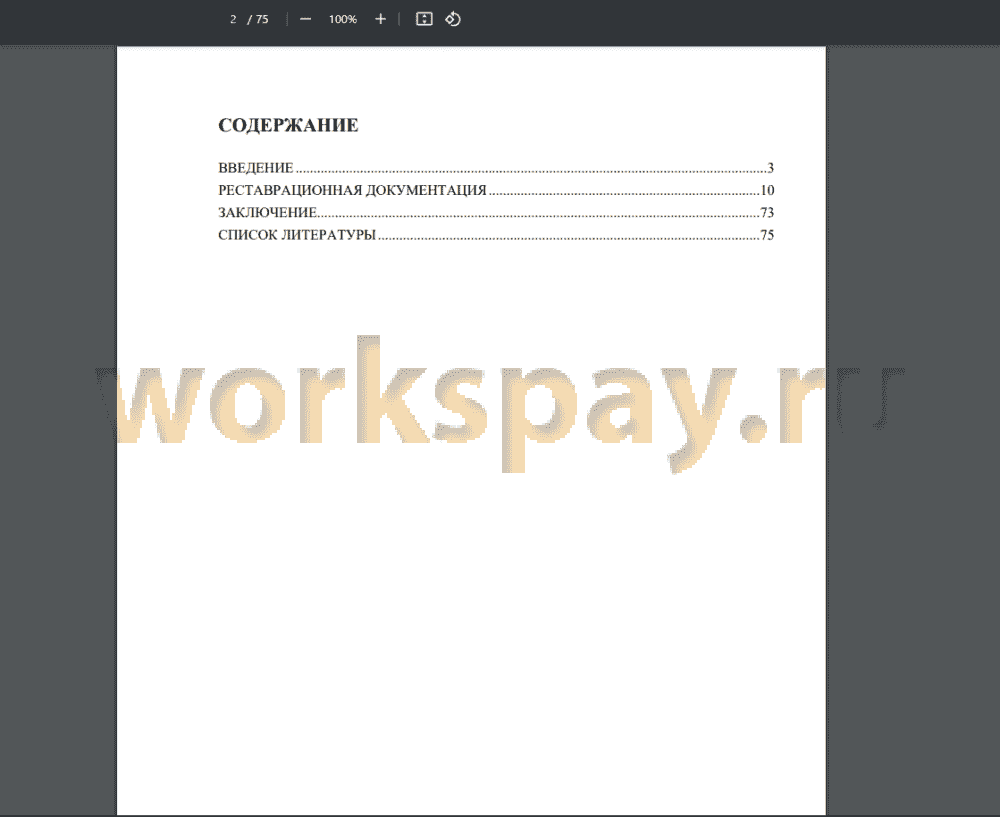The height and width of the screenshot is (817, 1000).
Task: Click the total page count 75
Action: tap(262, 20)
